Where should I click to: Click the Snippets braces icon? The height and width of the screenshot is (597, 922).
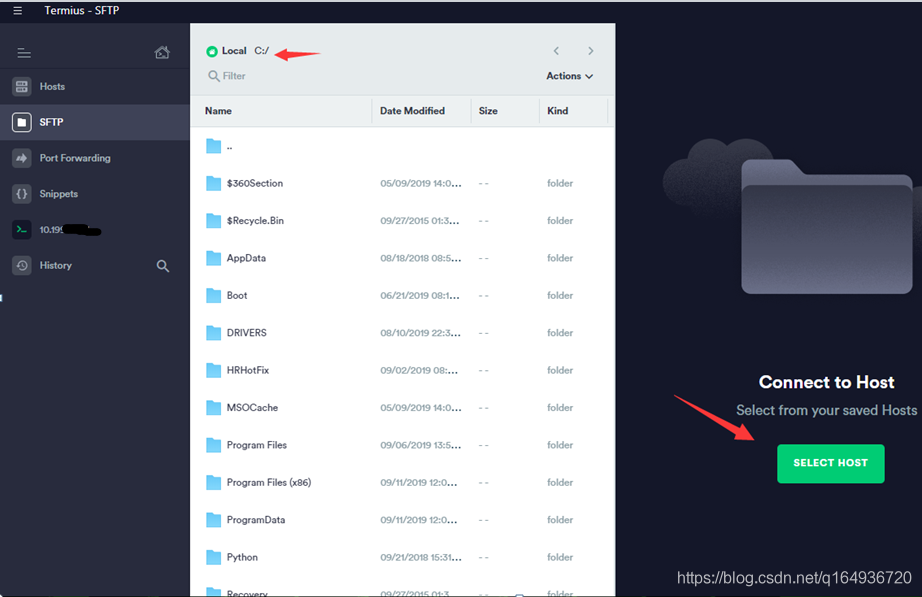[x=22, y=194]
